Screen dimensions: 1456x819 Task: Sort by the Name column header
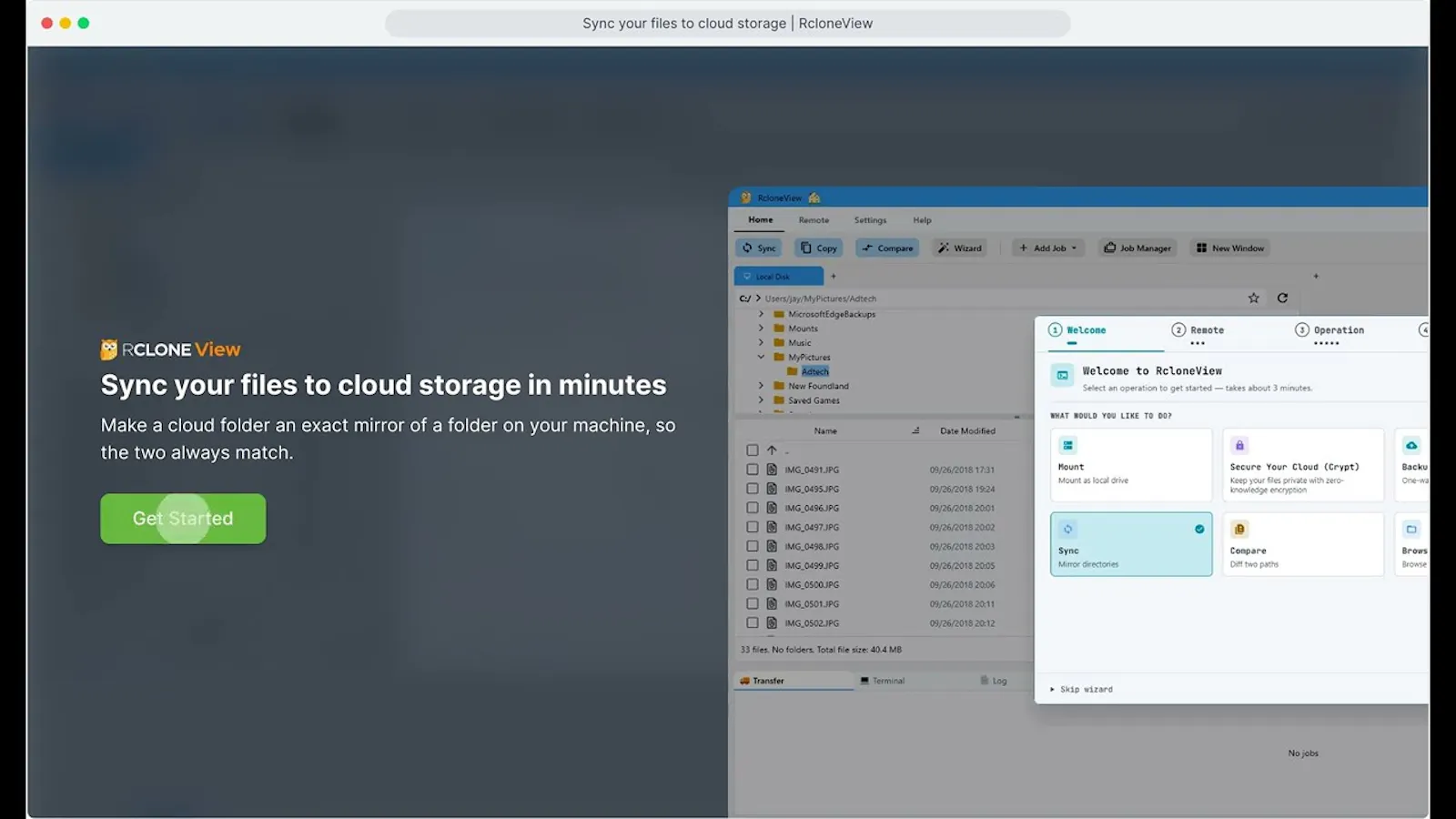pyautogui.click(x=825, y=431)
